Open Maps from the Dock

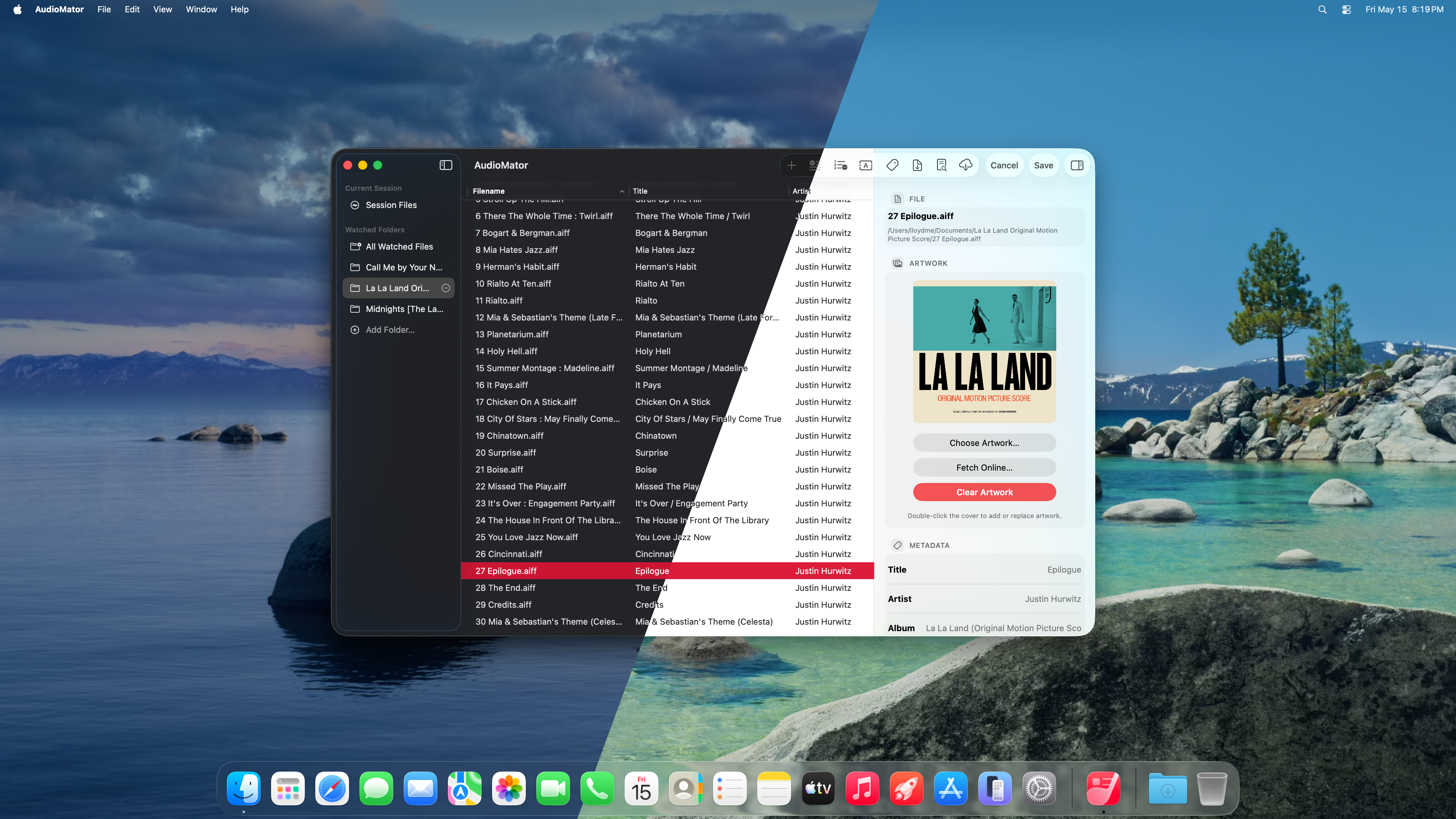click(465, 788)
